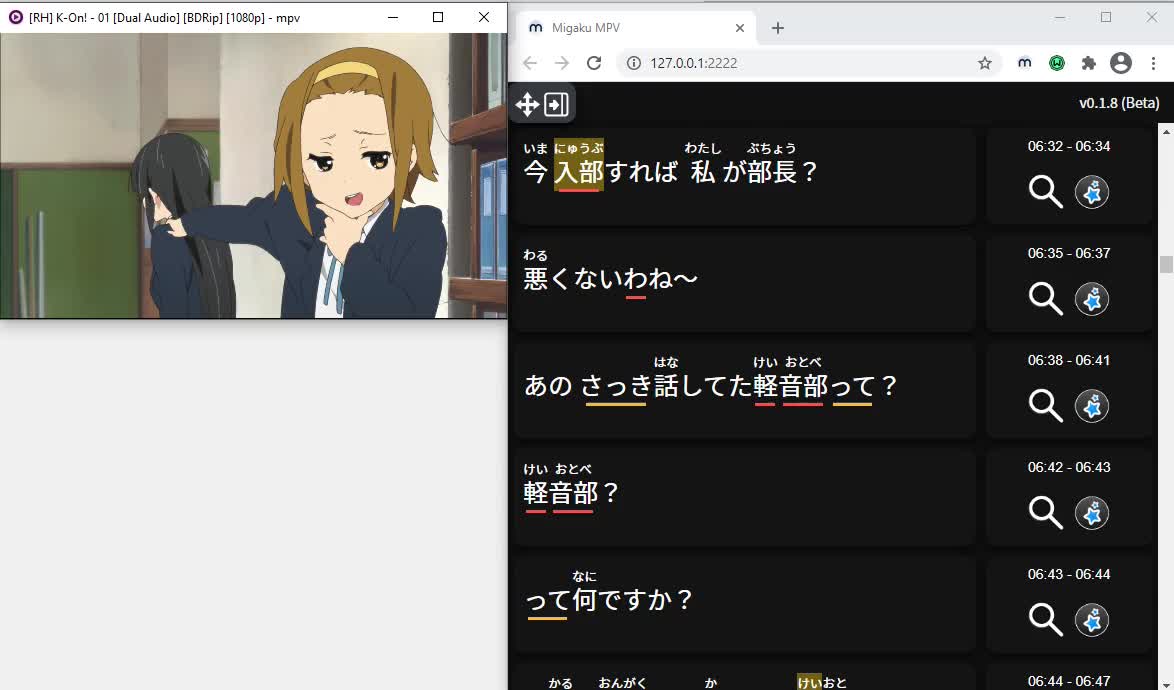Screen dimensions: 1174x690
Task: Open the Chrome profile avatar
Action: pyautogui.click(x=1121, y=63)
